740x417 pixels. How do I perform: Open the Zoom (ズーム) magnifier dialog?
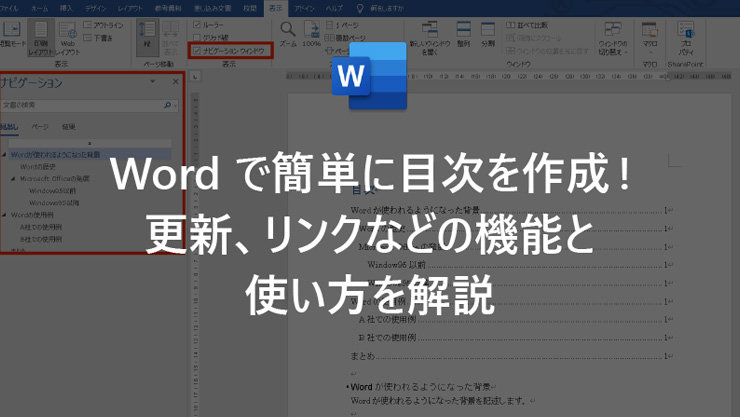[x=288, y=34]
